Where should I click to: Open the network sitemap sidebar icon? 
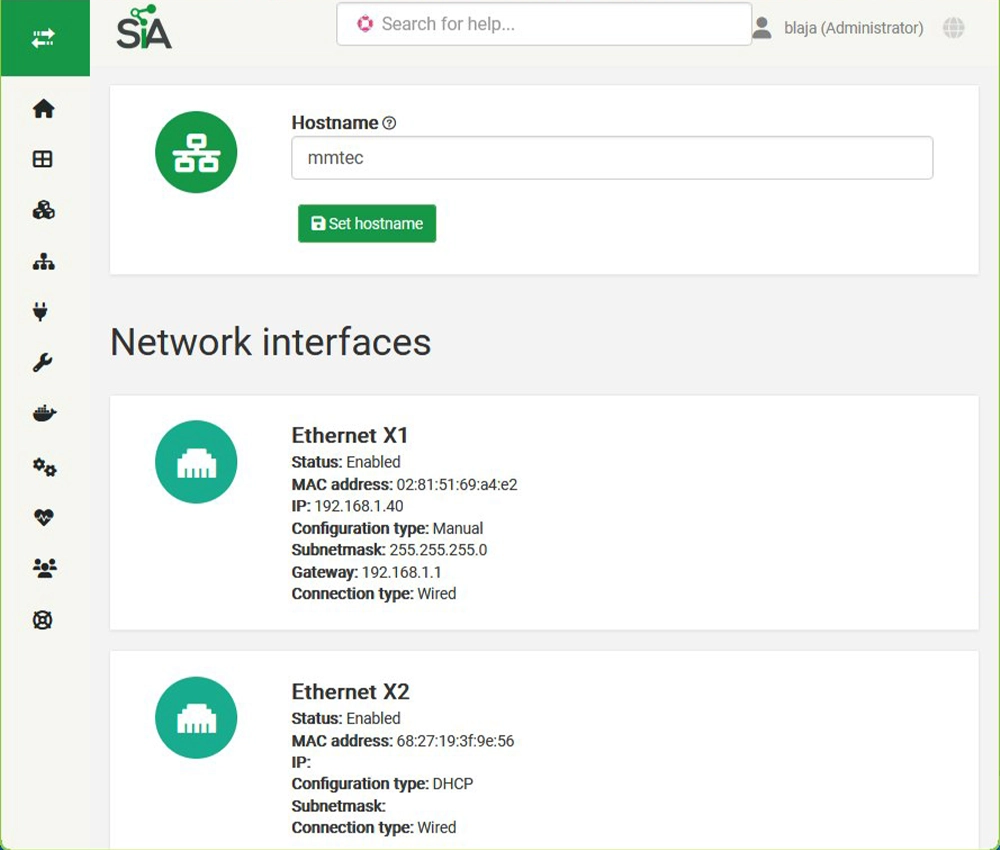[x=43, y=261]
